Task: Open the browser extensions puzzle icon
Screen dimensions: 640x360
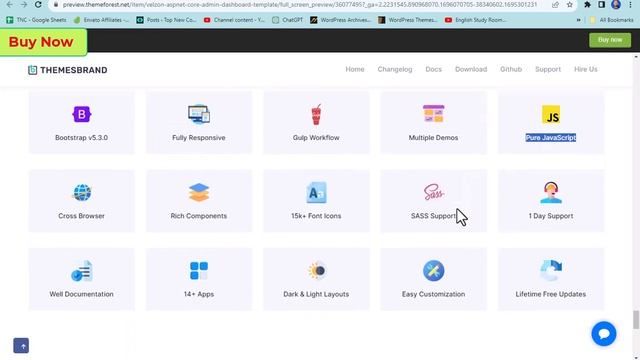Action: (x=587, y=5)
